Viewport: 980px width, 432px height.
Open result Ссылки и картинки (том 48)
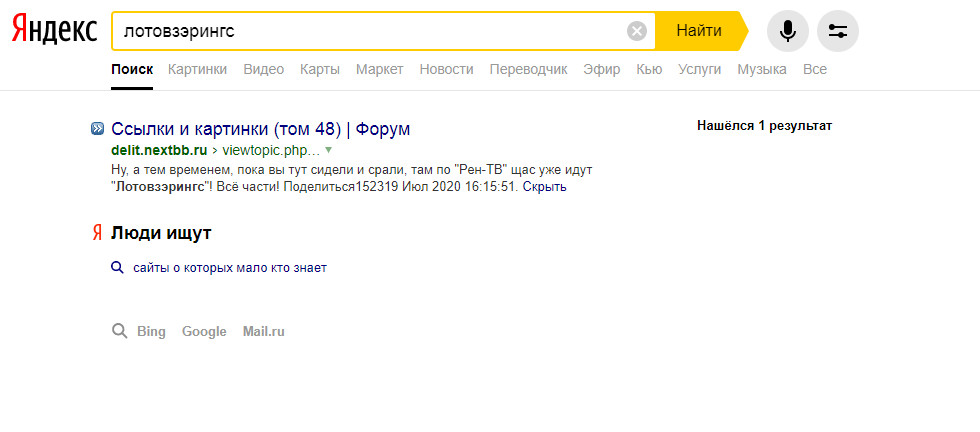click(x=261, y=129)
